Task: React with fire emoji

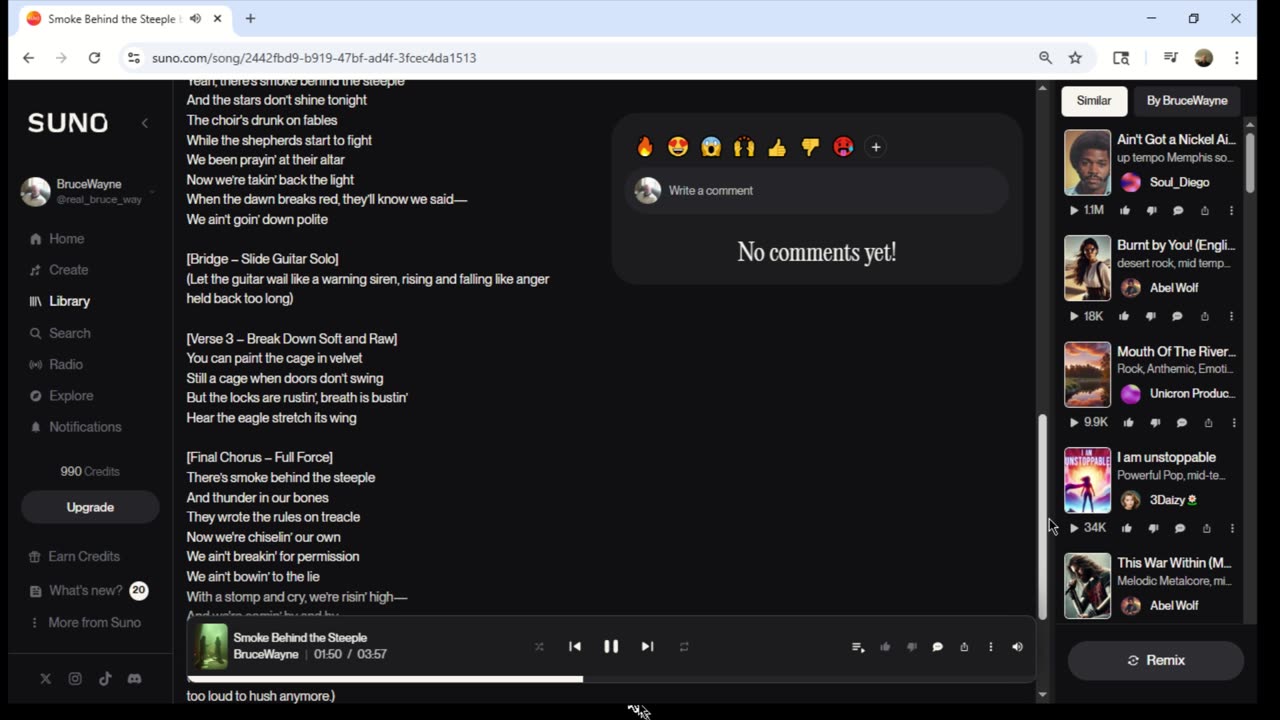Action: pos(645,147)
